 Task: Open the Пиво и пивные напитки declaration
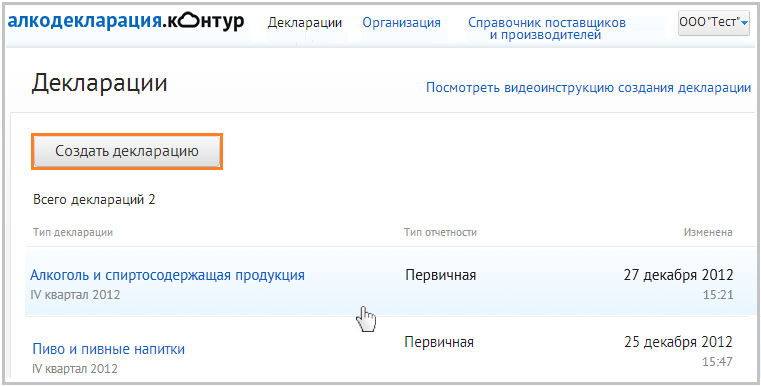point(109,349)
